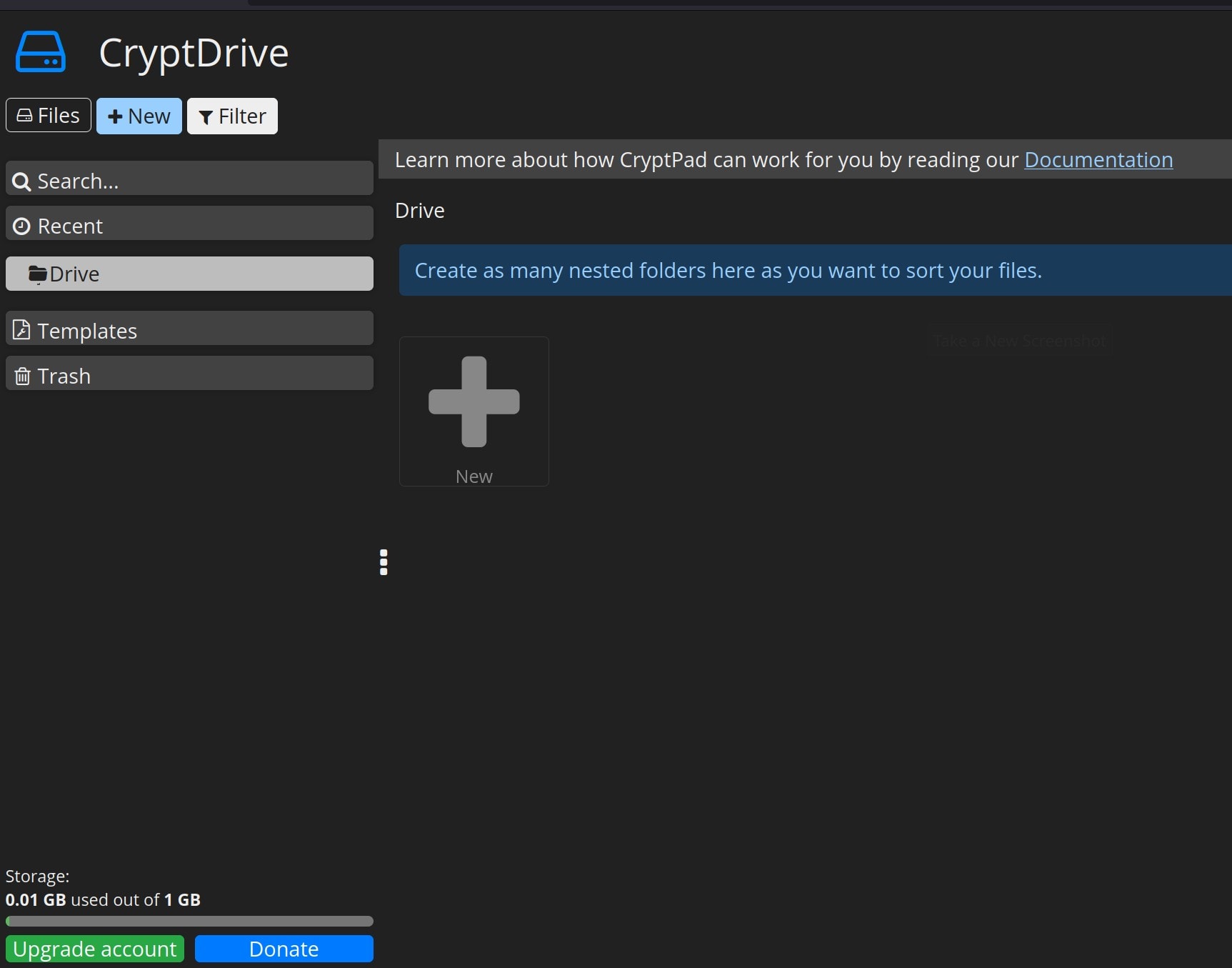Open the Files button
This screenshot has height=968, width=1232.
(x=49, y=116)
